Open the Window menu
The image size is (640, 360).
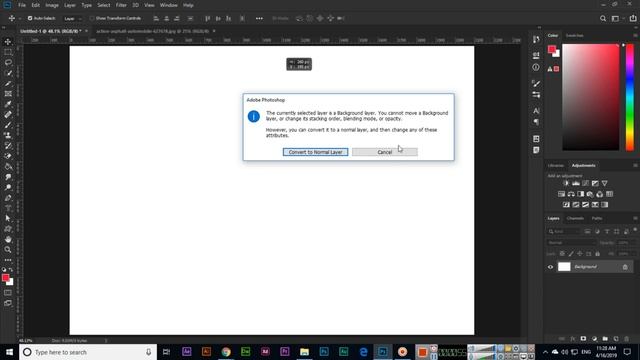tap(169, 5)
